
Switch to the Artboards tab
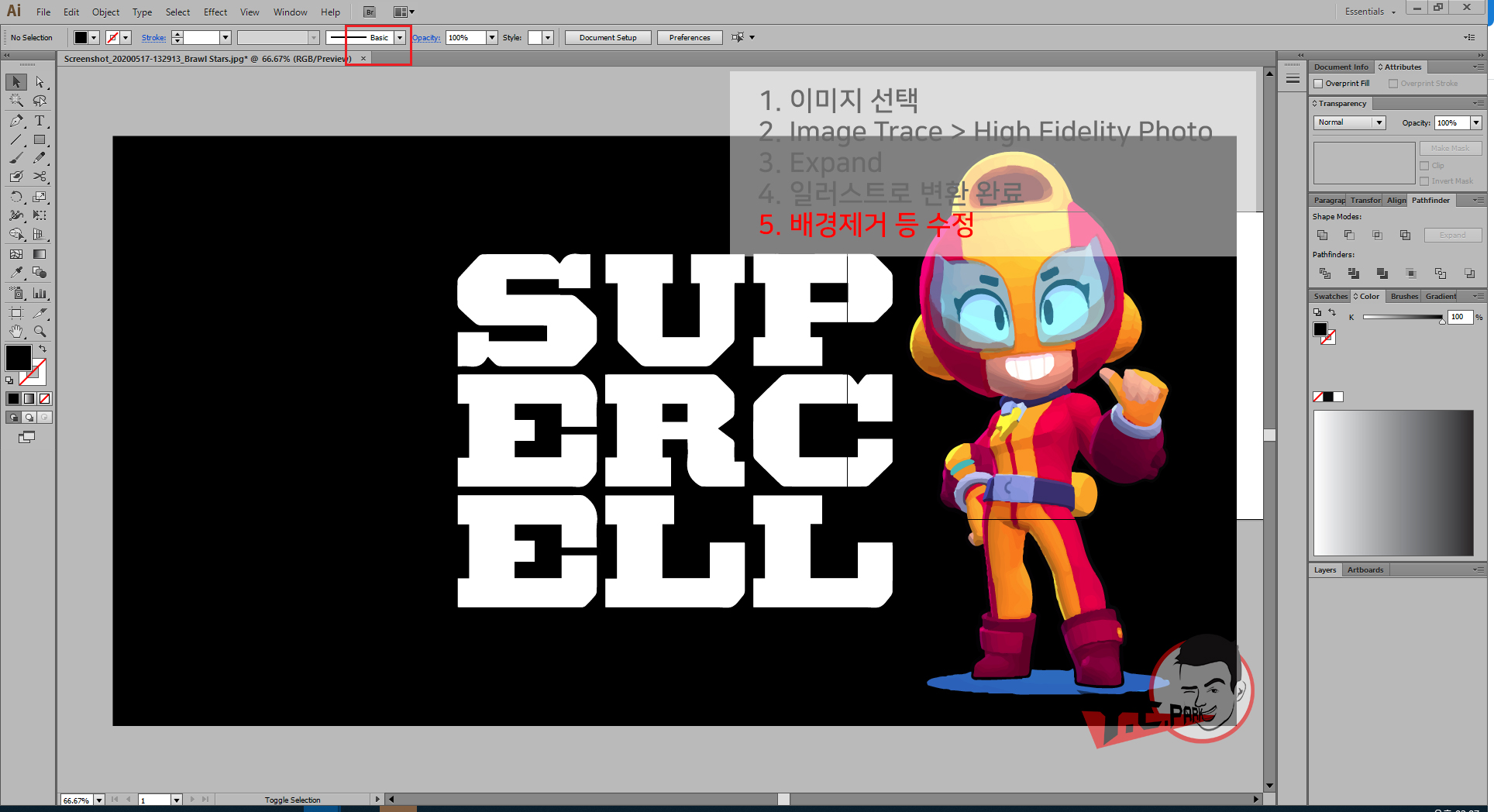[1365, 570]
